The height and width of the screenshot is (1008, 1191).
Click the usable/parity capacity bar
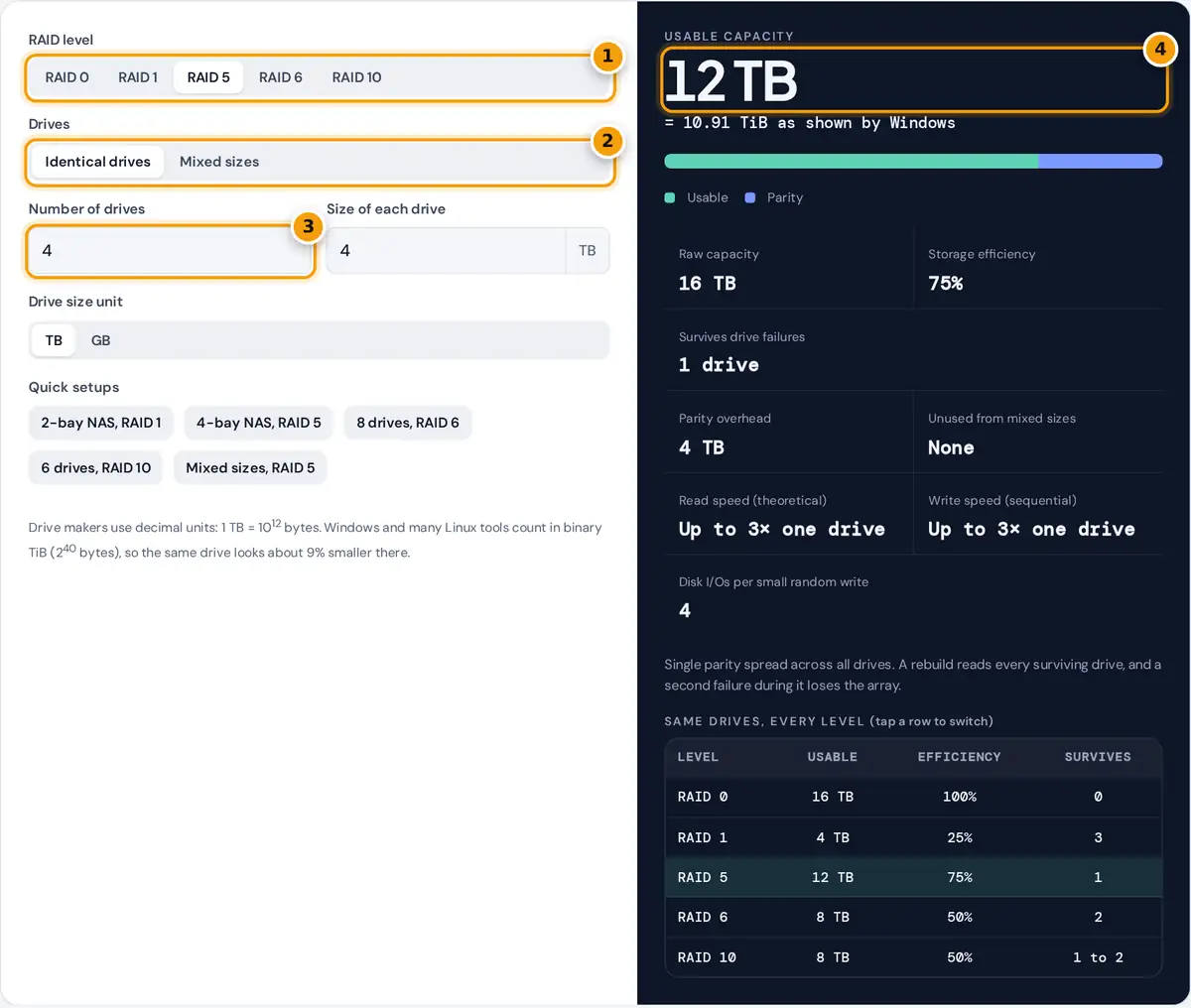point(913,162)
